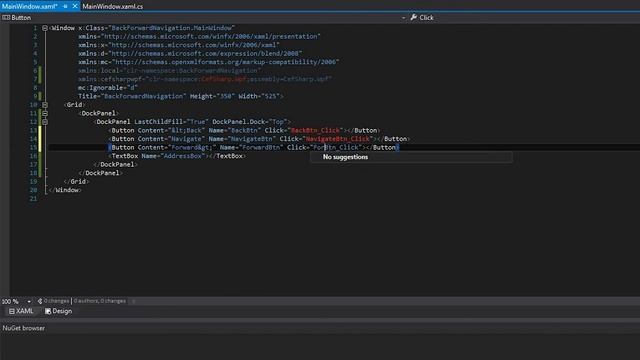Close the MainWindow.xaml tab
The width and height of the screenshot is (640, 360).
click(x=75, y=6)
